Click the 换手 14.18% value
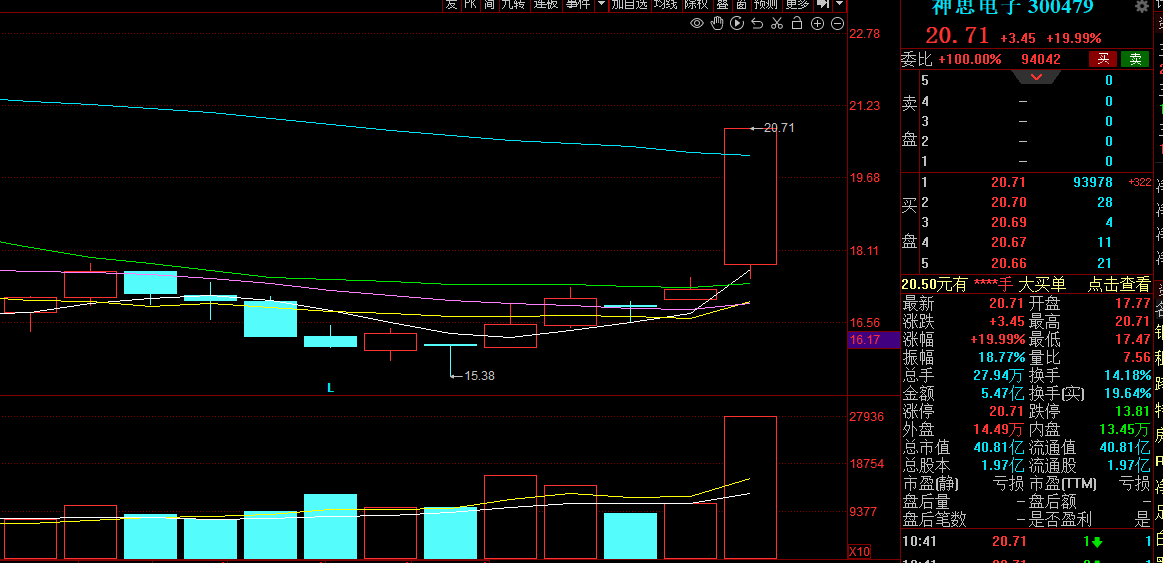The image size is (1163, 563). coord(1125,375)
